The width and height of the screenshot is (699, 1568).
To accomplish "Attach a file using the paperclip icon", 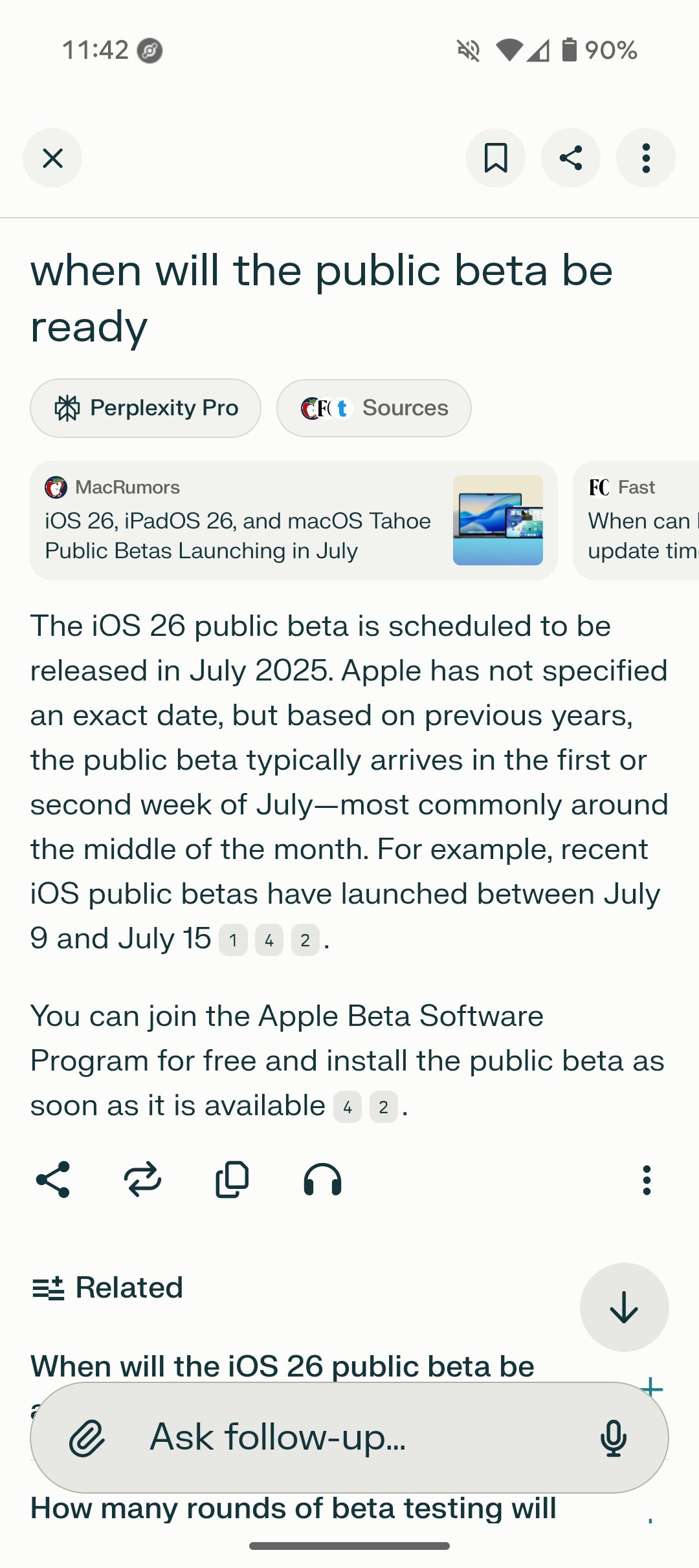I will pos(87,1438).
